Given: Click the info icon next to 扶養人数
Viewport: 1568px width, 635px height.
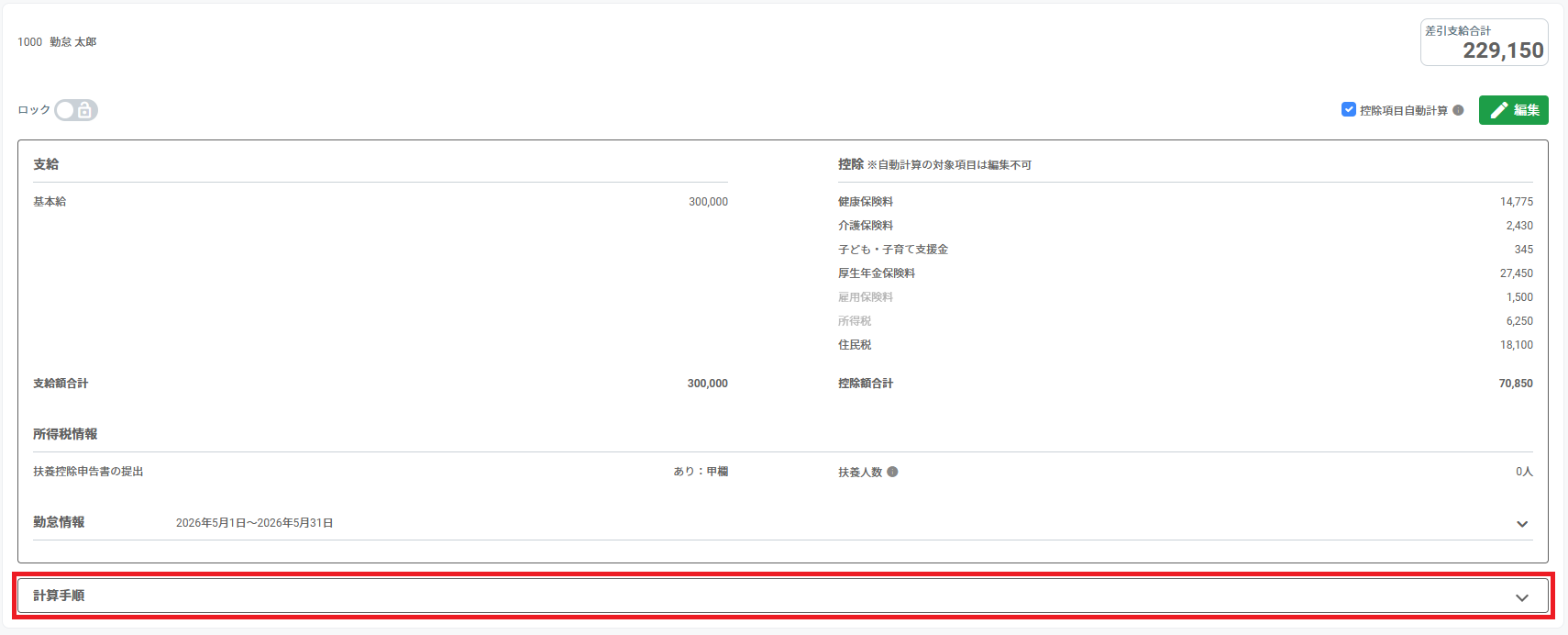Looking at the screenshot, I should pos(892,472).
